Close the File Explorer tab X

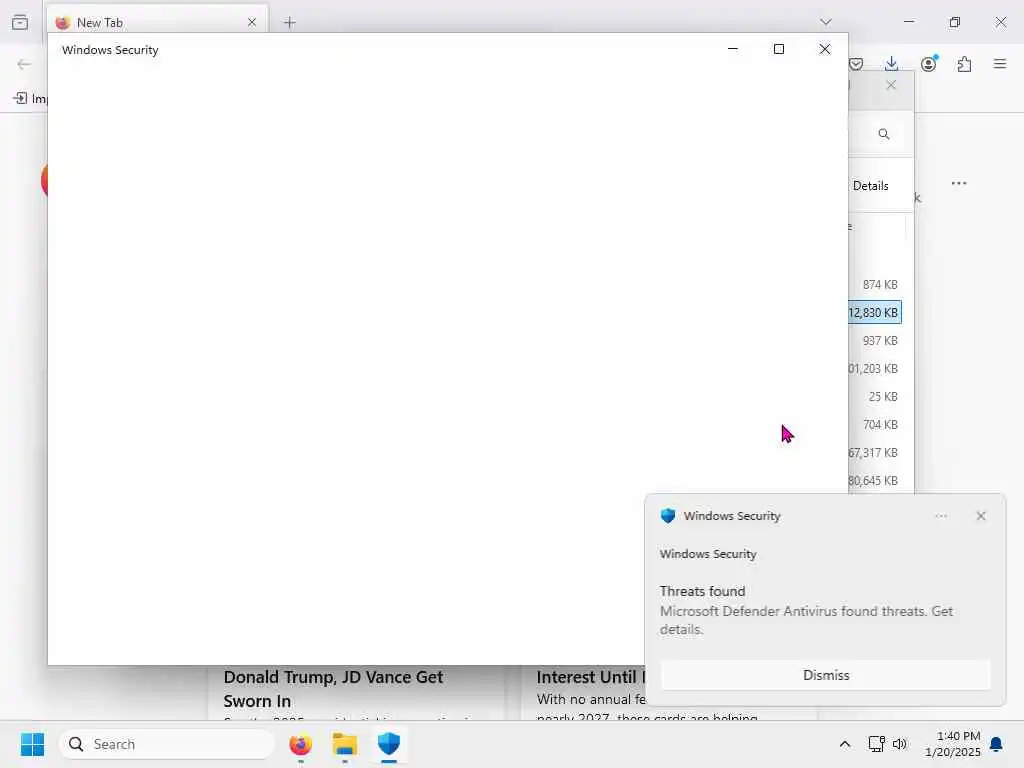(891, 85)
